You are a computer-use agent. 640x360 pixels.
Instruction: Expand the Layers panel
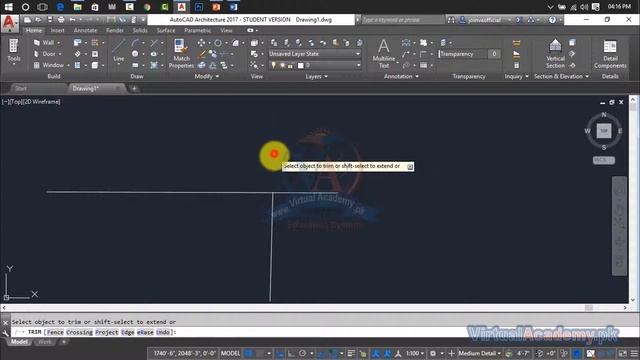click(x=316, y=76)
